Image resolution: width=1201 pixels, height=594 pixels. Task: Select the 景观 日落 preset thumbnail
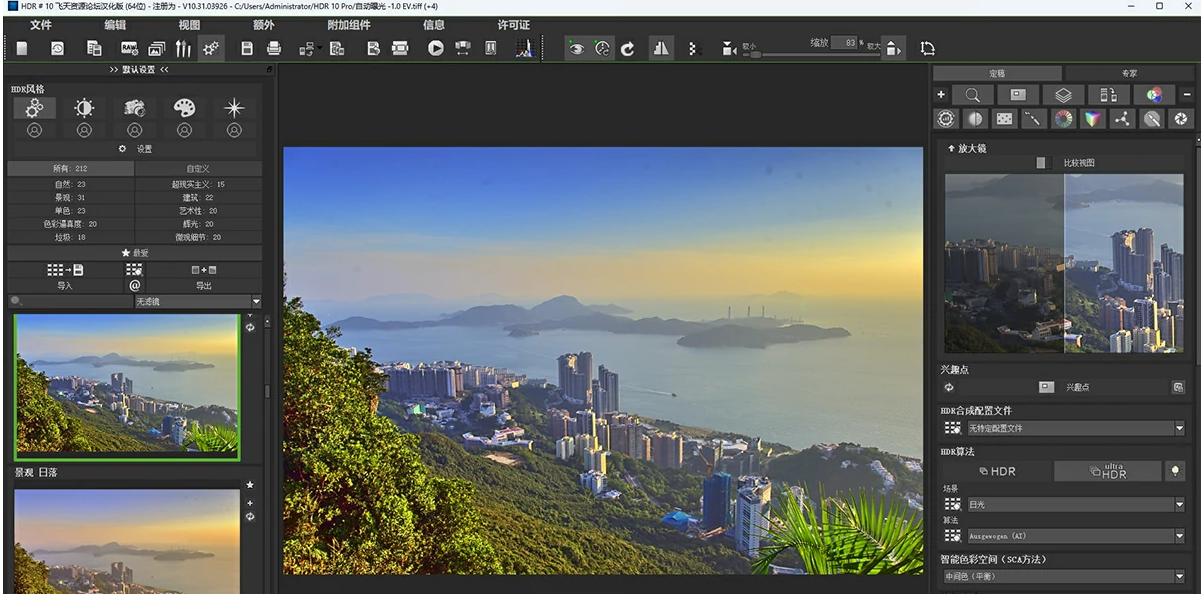[127, 541]
